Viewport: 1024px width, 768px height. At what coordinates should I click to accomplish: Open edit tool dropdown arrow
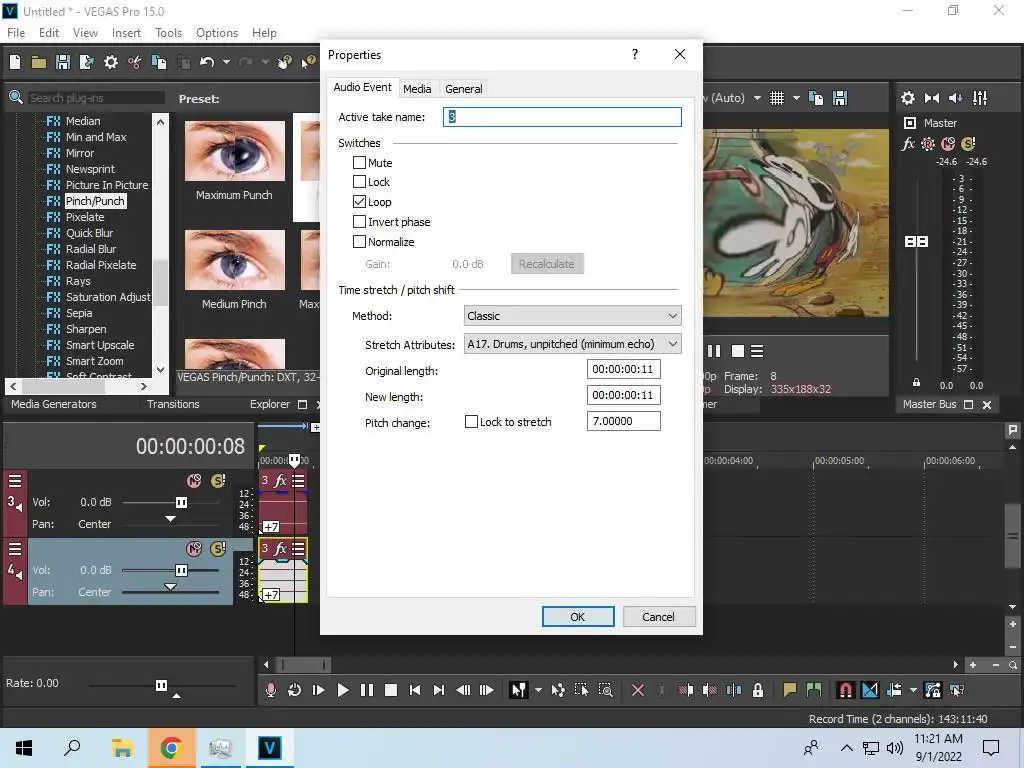tap(538, 690)
